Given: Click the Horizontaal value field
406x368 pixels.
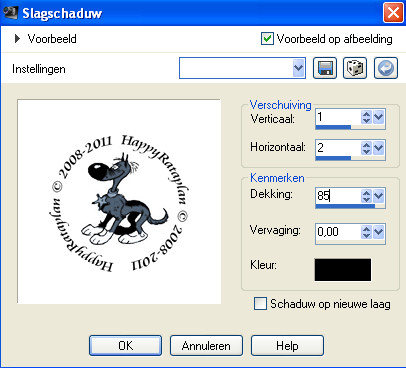Looking at the screenshot, I should click(338, 148).
